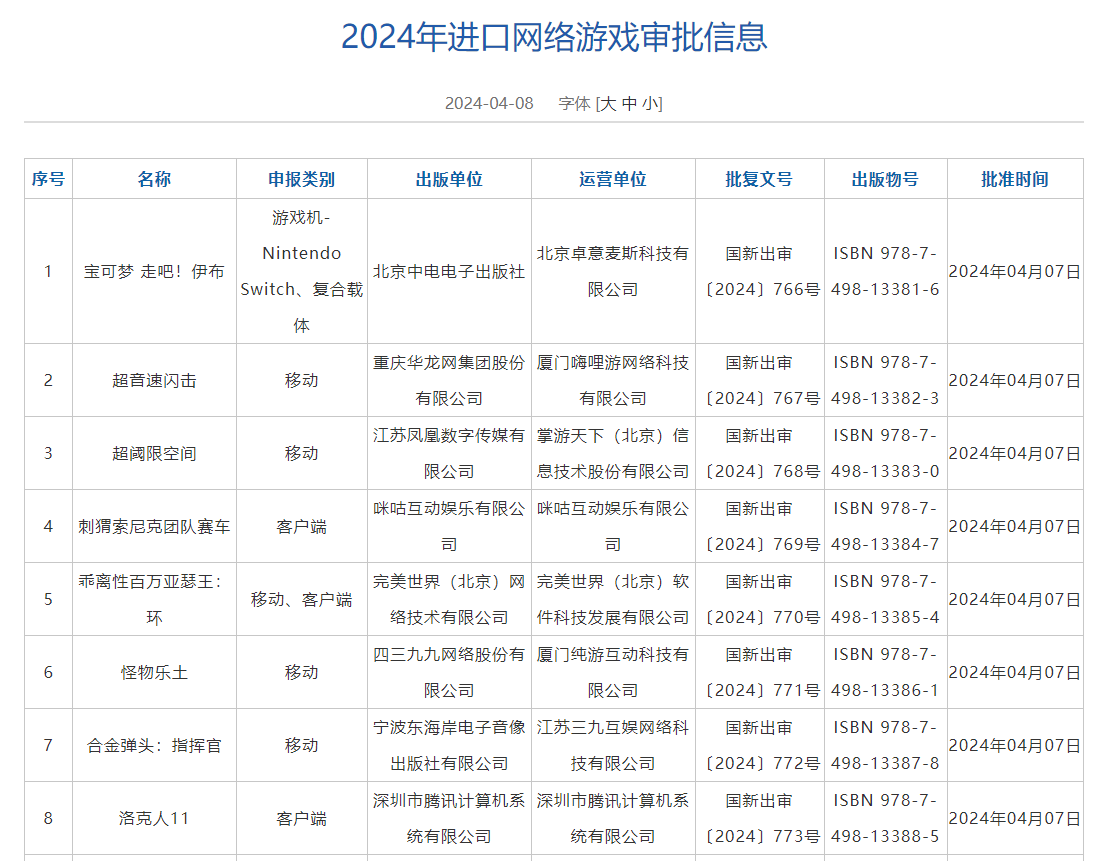
Task: Click ISBN 978-7-498-13388-5
Action: (x=885, y=818)
